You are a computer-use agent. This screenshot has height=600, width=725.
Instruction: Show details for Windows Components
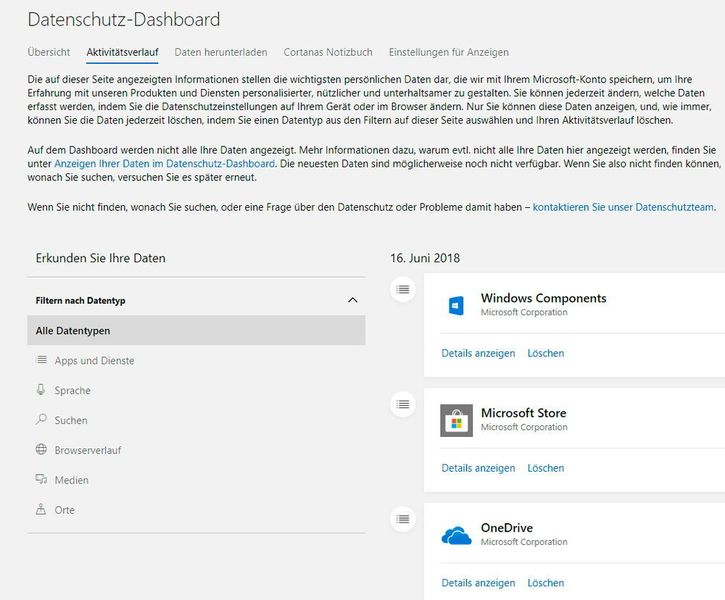pos(478,353)
